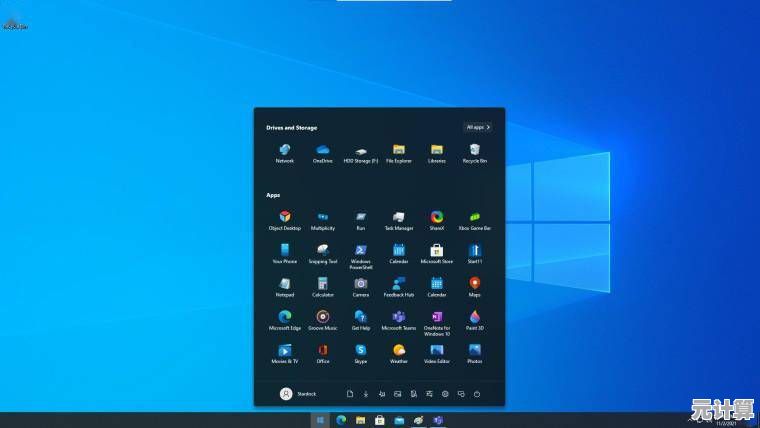Open Recycle Bin in the start menu
The width and height of the screenshot is (760, 428).
[x=475, y=154]
